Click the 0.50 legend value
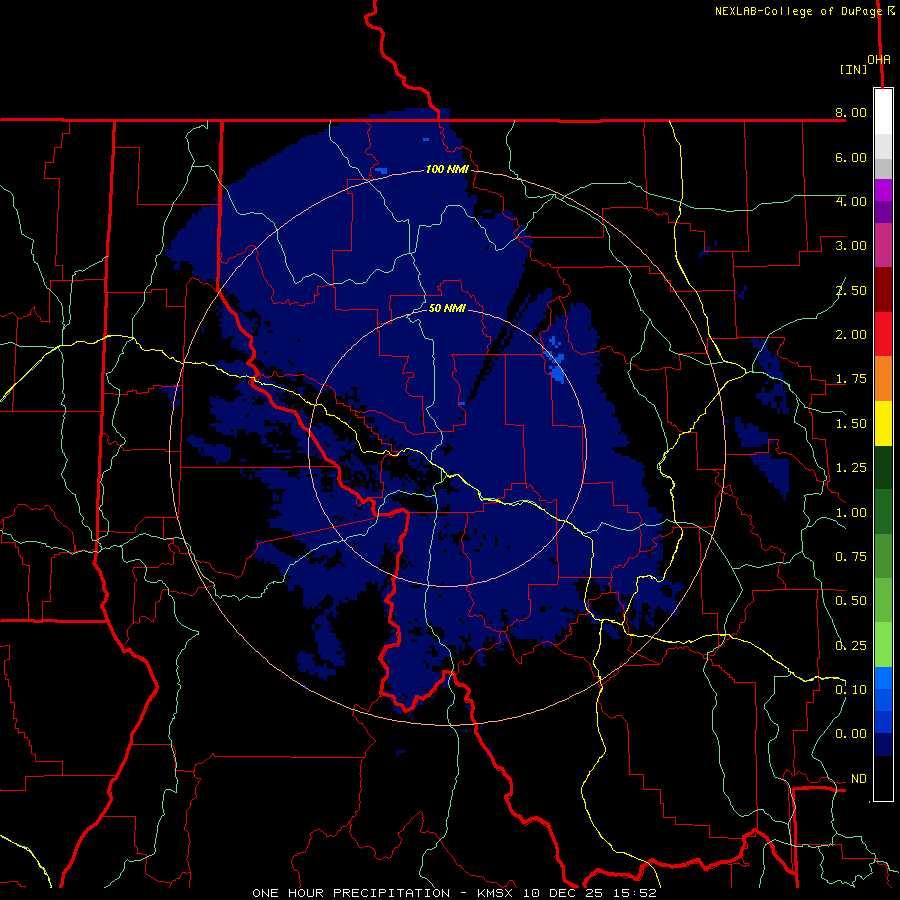 (851, 601)
